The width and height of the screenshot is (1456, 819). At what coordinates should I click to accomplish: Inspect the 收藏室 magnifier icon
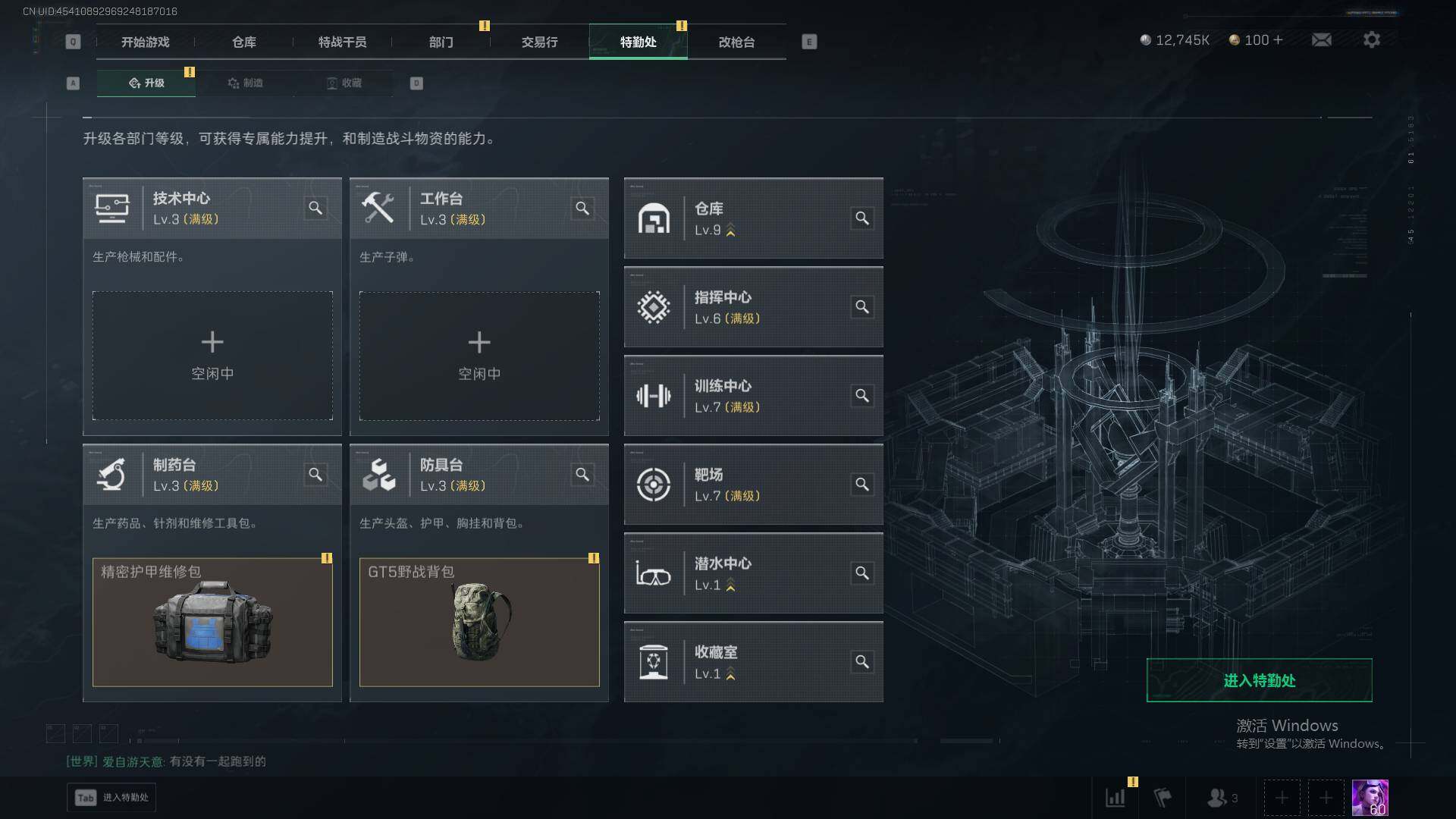point(862,662)
